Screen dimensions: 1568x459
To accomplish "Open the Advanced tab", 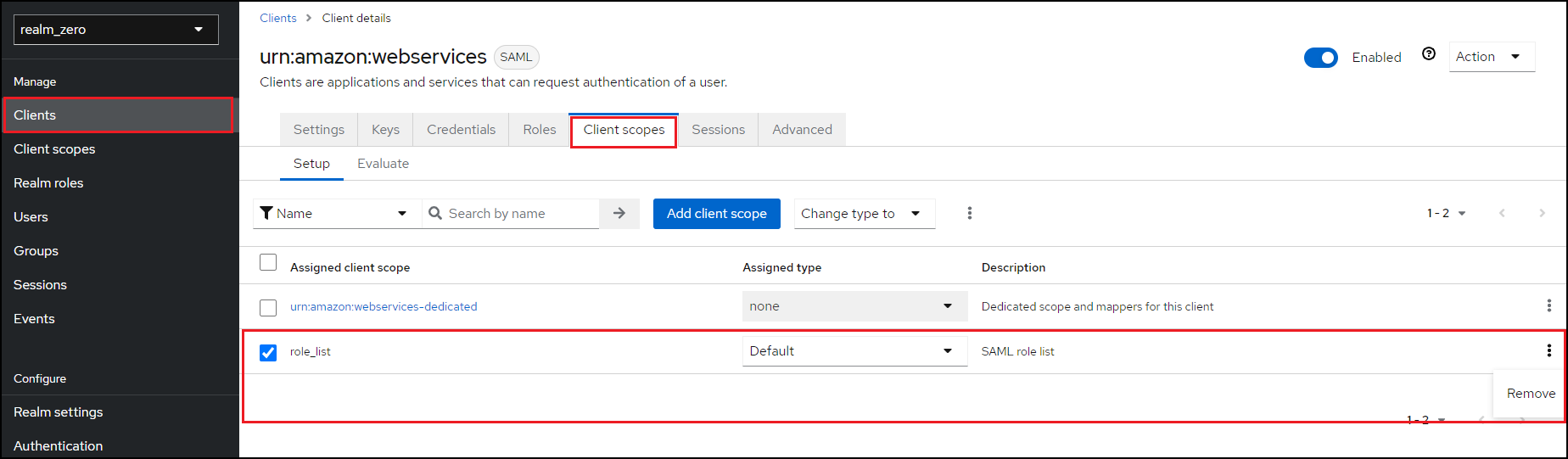I will [x=802, y=130].
